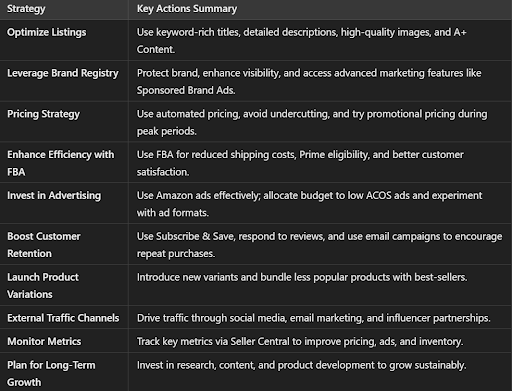The width and height of the screenshot is (512, 391).
Task: Click the Strategy column header
Action: click(26, 9)
